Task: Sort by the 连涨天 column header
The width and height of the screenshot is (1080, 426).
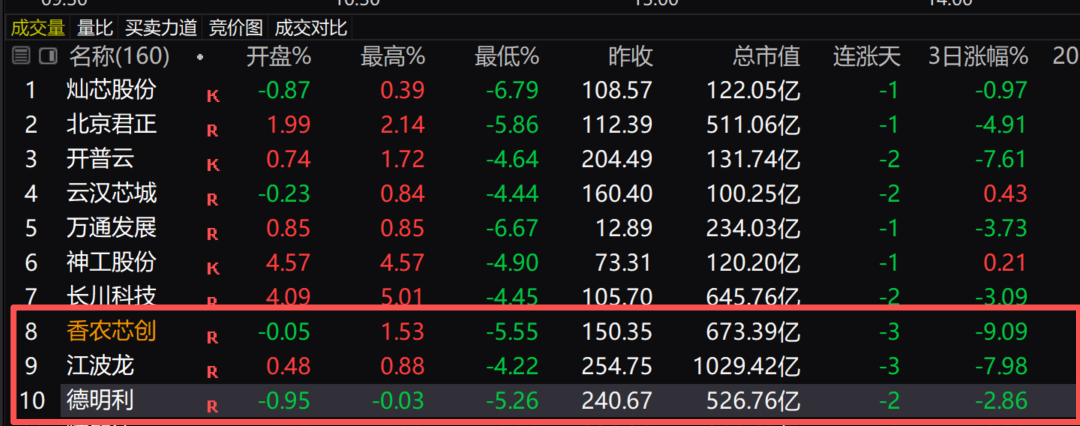Action: click(x=866, y=57)
